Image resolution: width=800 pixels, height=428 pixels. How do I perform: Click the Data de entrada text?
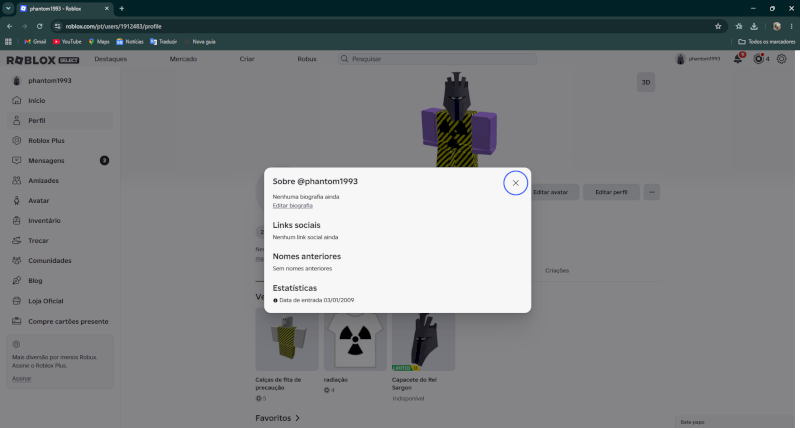[316, 300]
